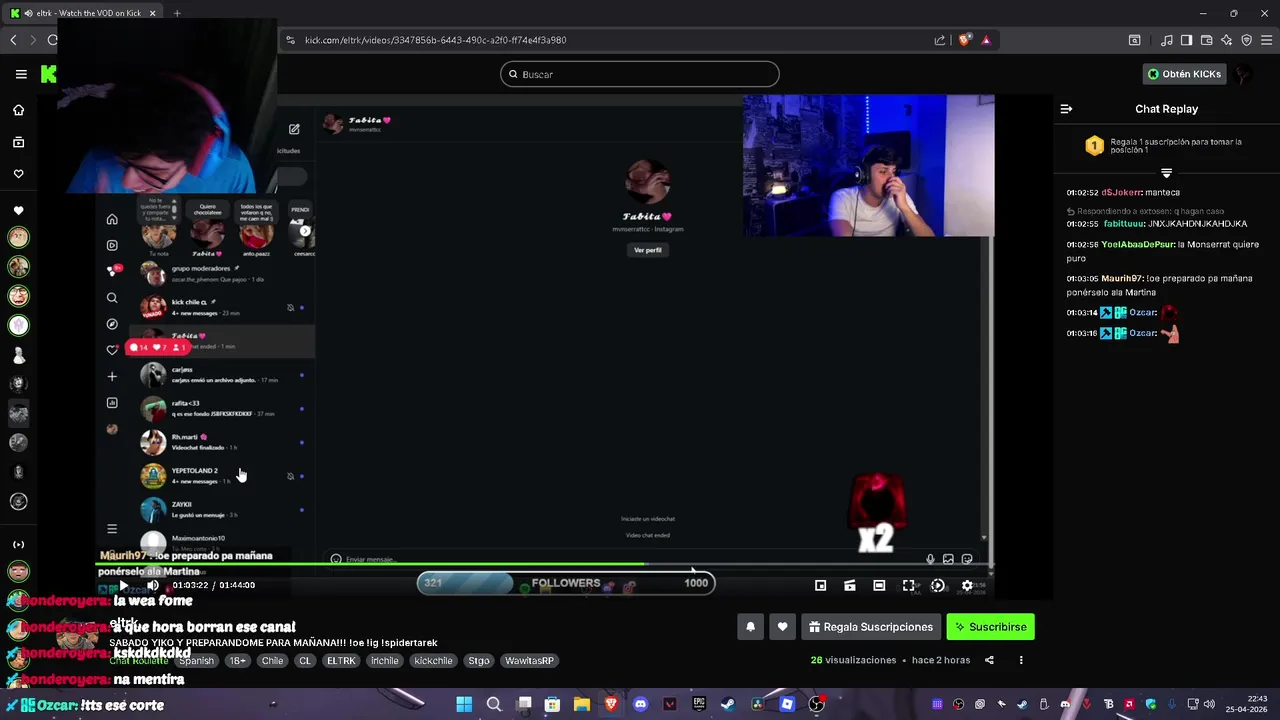Toggle follow heart button below video
1280x720 pixels.
point(782,627)
